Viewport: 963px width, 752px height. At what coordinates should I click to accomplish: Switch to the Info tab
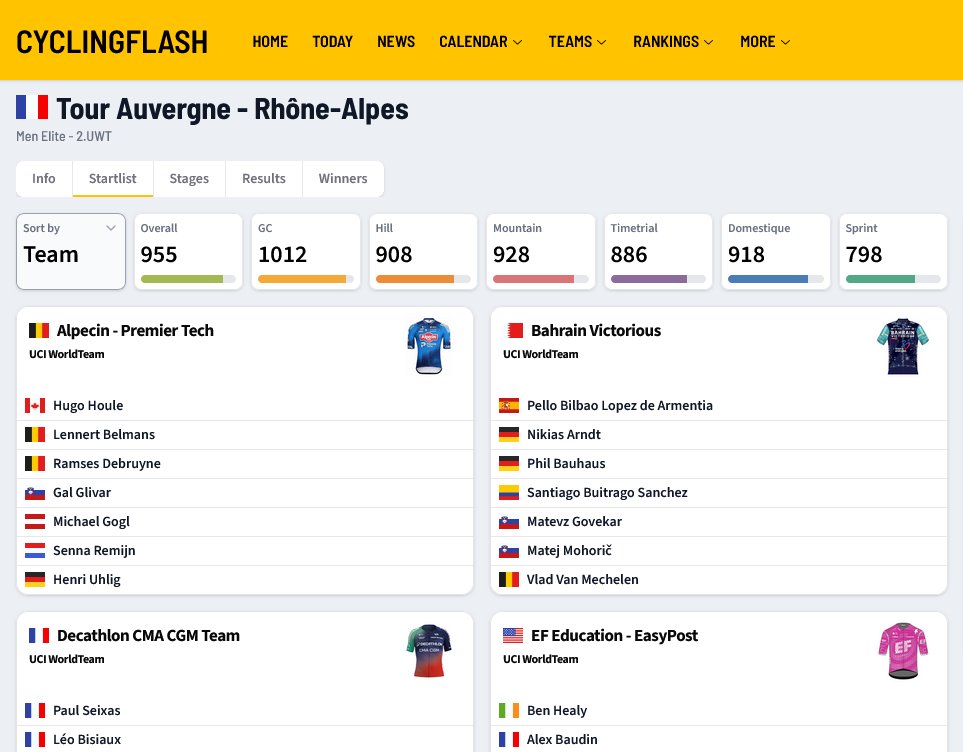tap(44, 179)
